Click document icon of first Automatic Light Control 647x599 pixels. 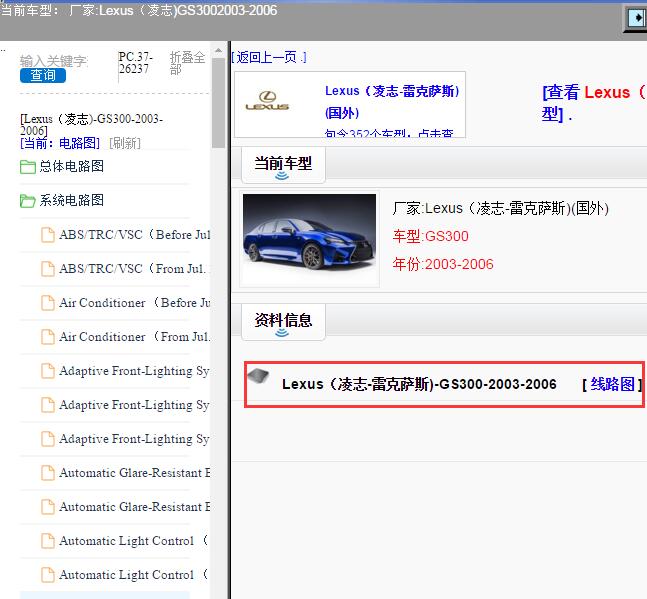click(x=48, y=541)
